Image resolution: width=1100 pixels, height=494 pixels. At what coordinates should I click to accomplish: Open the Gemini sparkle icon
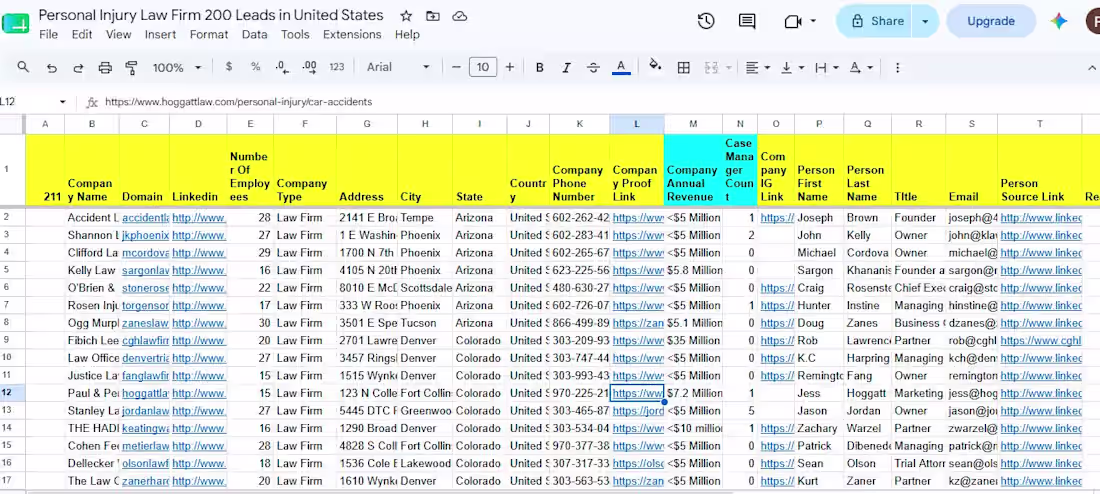[1059, 21]
